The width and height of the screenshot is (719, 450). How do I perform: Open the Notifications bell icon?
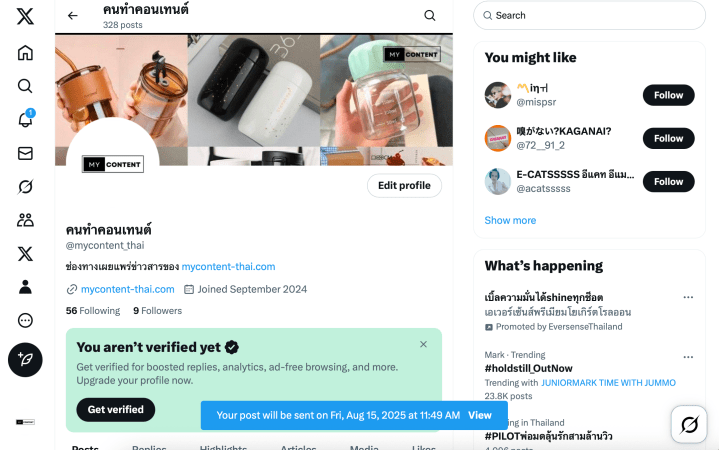pos(25,120)
